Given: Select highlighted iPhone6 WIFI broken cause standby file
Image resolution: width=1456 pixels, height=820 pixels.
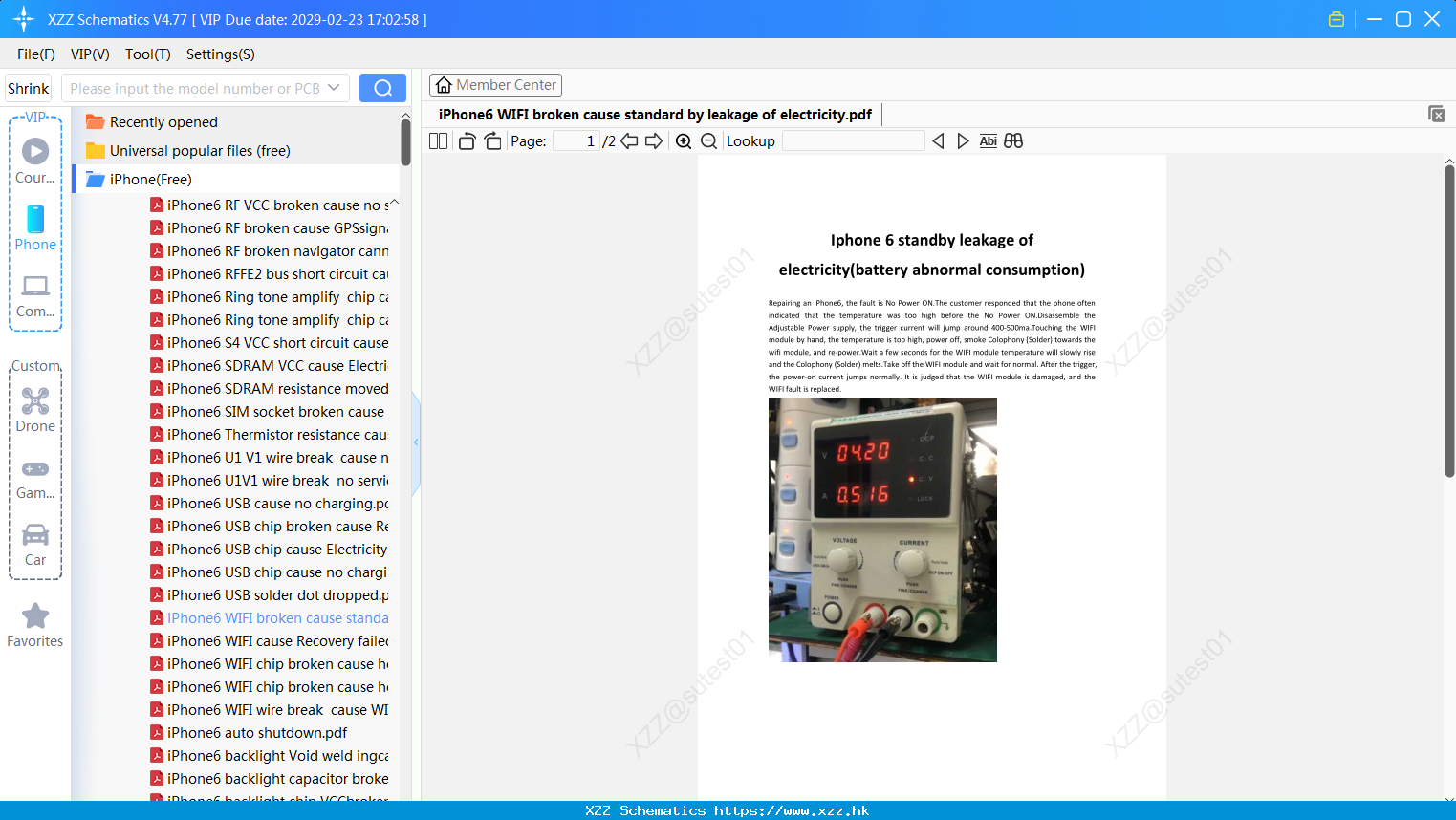Looking at the screenshot, I should pyautogui.click(x=270, y=618).
